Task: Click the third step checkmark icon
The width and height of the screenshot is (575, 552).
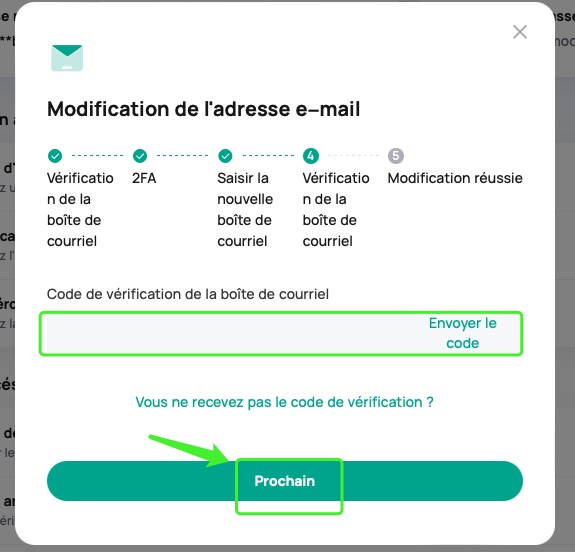Action: [225, 156]
